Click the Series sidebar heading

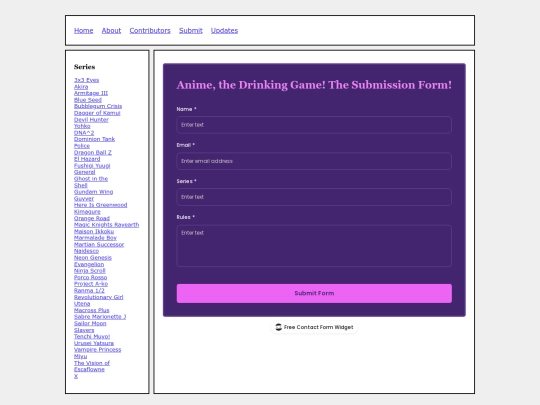coord(84,67)
